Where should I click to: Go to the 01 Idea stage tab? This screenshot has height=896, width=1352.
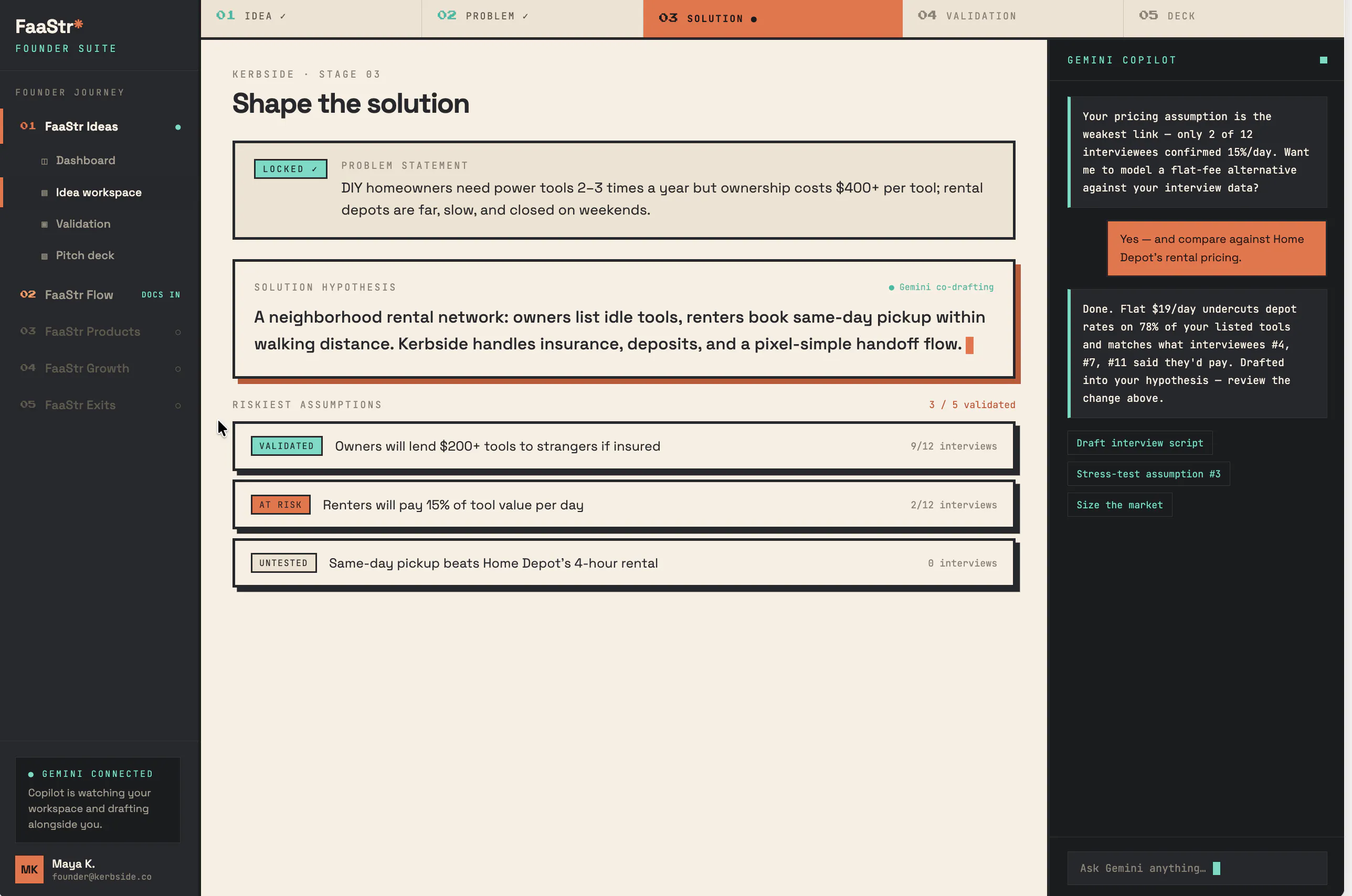click(x=310, y=17)
